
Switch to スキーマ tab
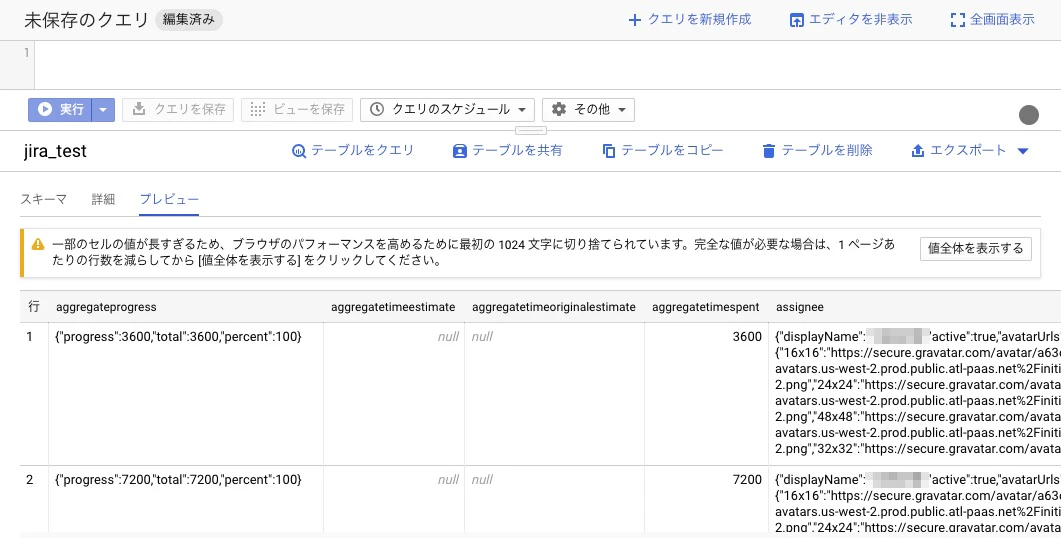pos(43,199)
